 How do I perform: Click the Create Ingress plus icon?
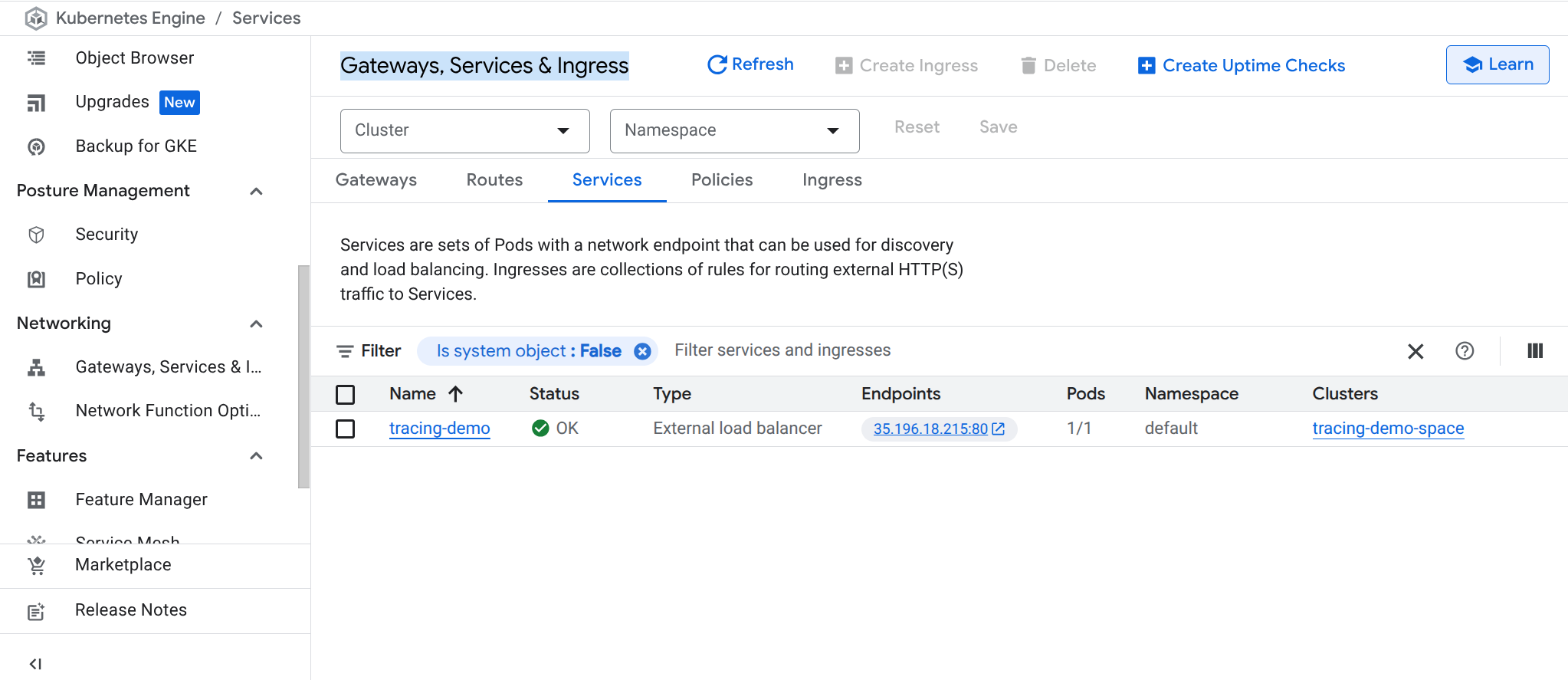click(x=844, y=66)
